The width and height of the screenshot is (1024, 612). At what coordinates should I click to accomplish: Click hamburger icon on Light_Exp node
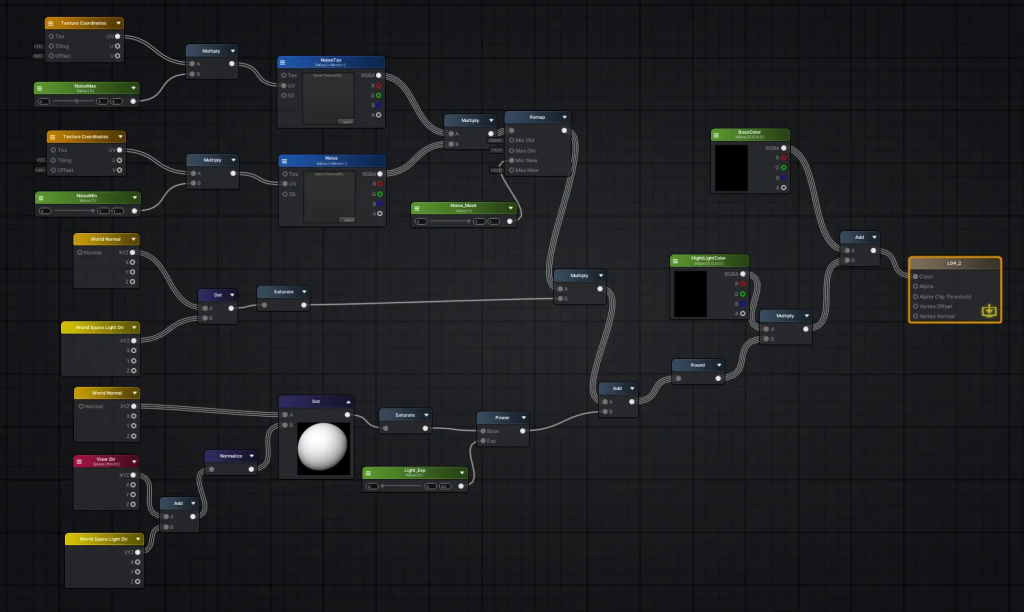click(x=369, y=472)
